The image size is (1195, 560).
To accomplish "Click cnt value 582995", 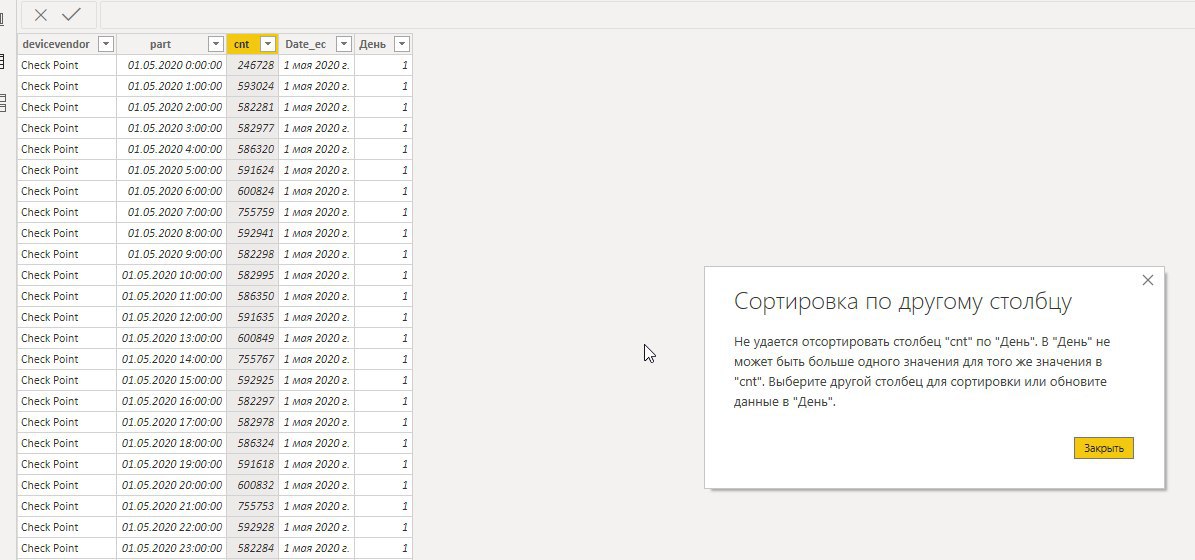I will 252,275.
